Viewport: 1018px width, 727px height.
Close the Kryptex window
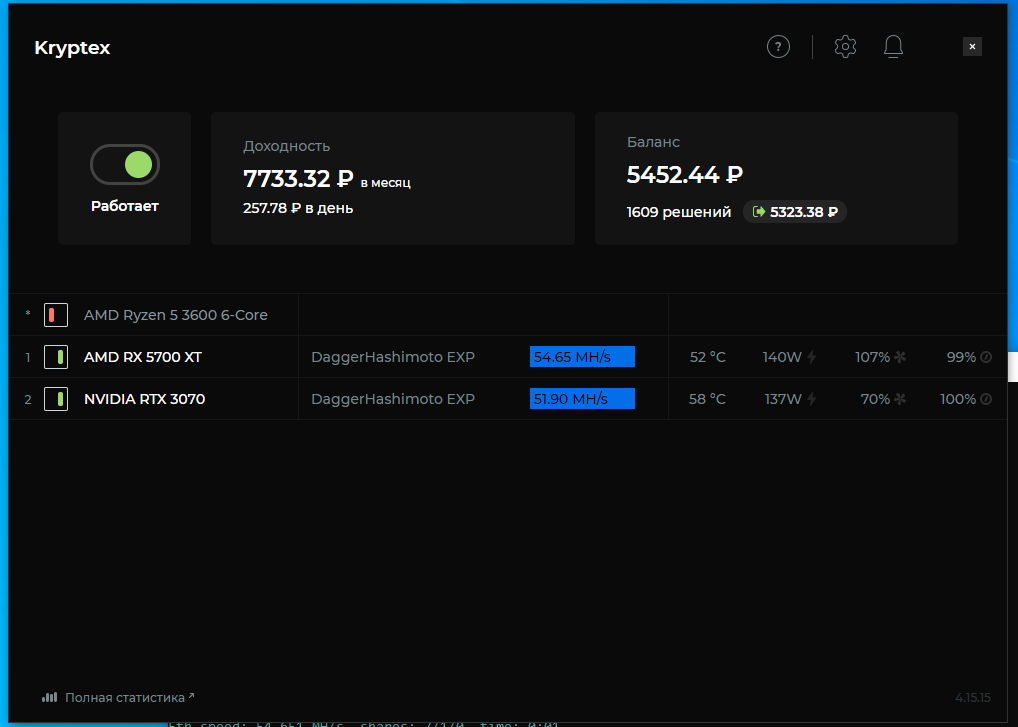click(972, 47)
